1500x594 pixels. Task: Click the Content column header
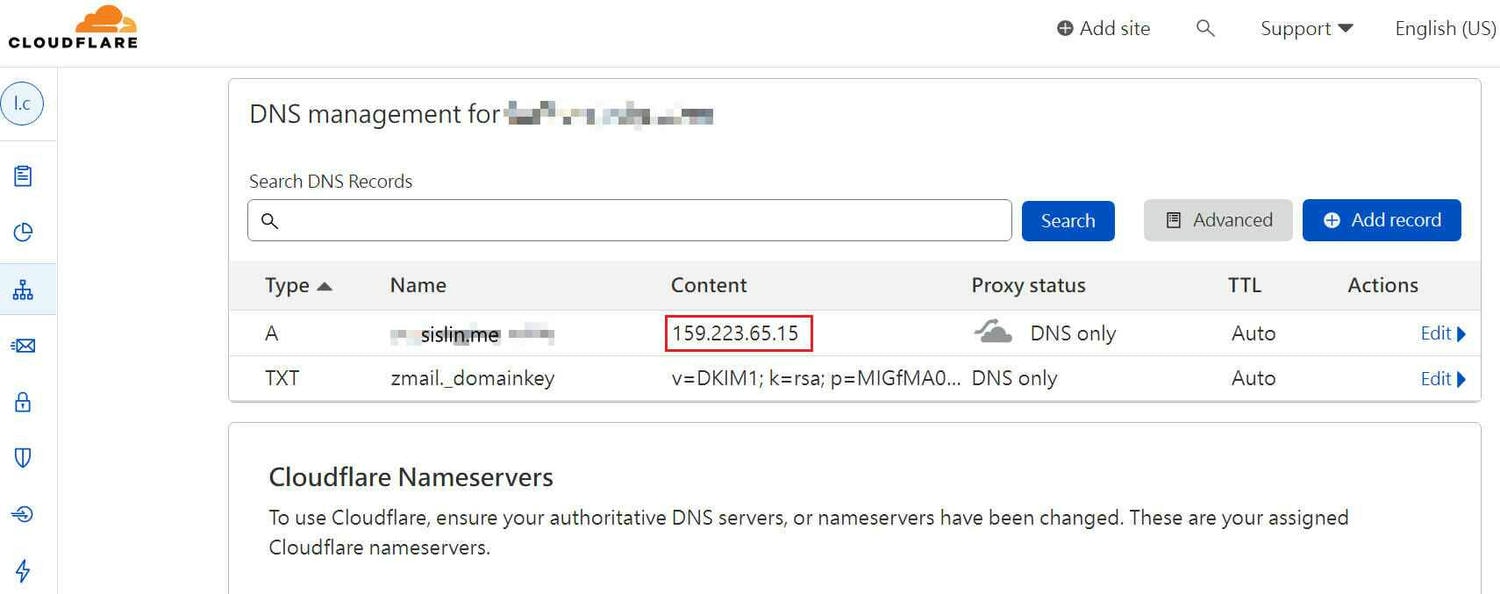709,285
